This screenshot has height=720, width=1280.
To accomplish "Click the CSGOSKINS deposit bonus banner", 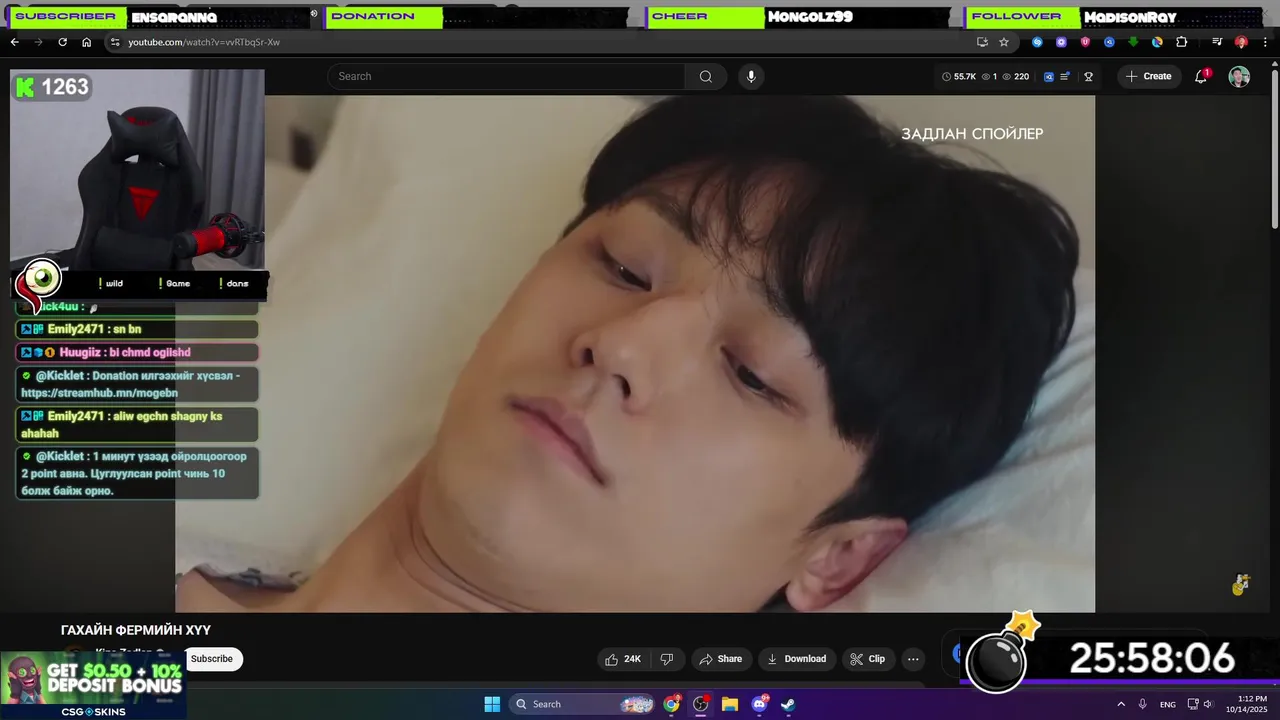I will (93, 685).
